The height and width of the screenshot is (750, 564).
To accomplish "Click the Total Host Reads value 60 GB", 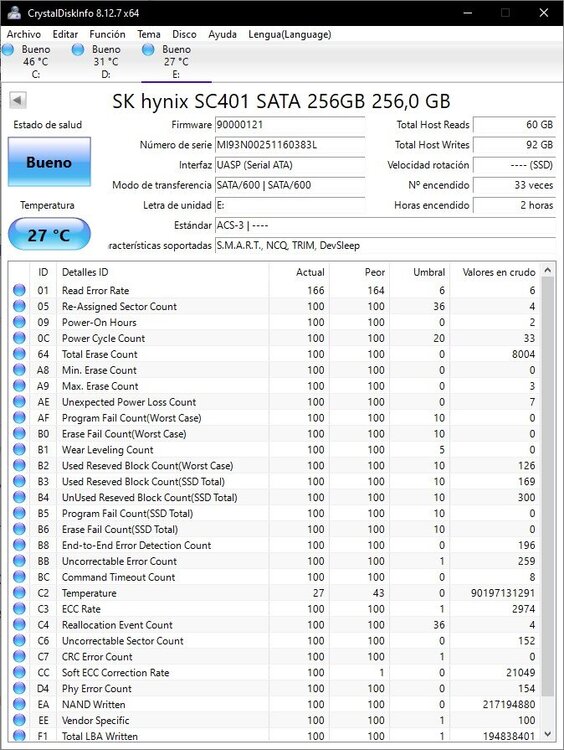I will [x=514, y=125].
